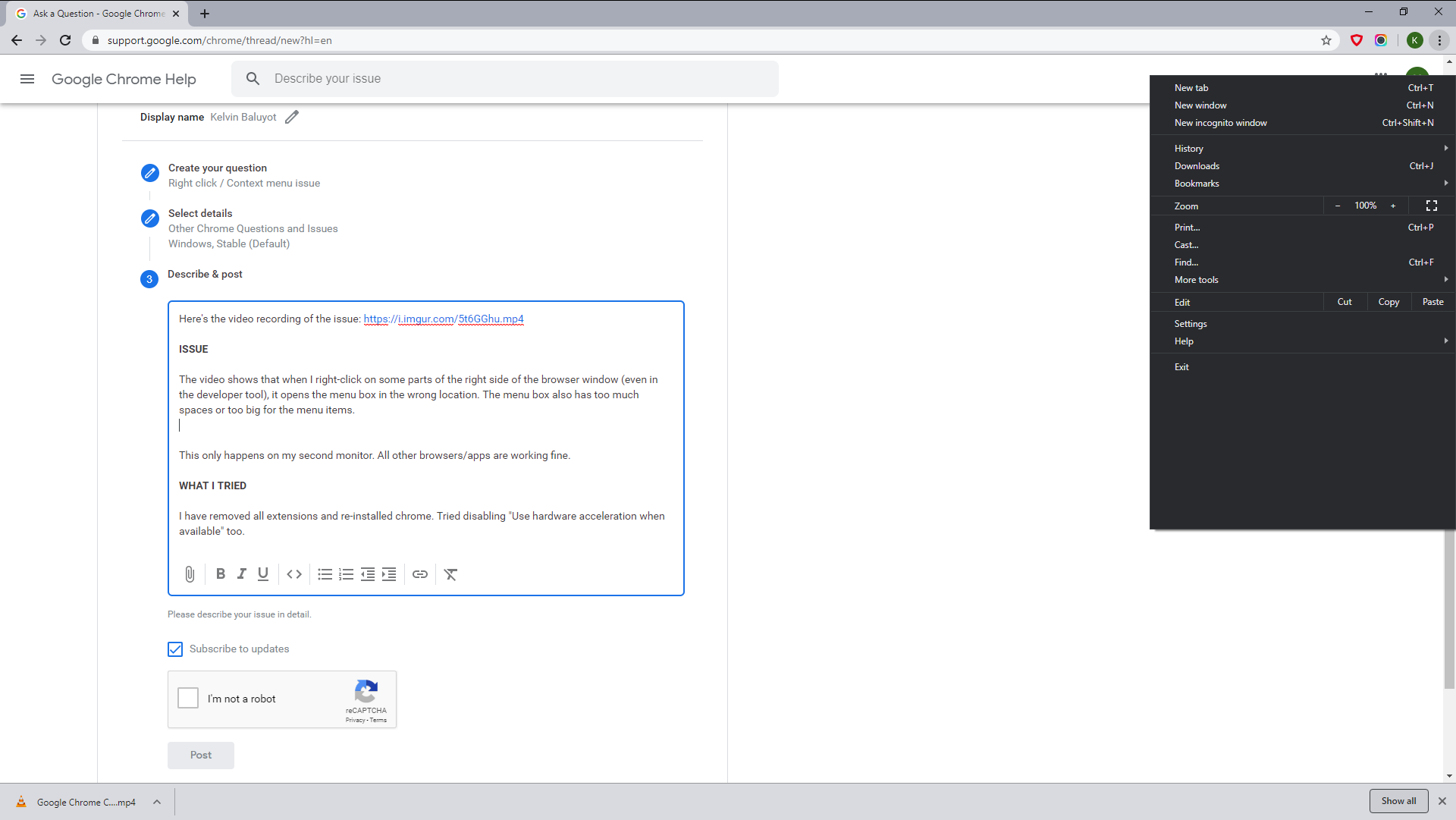Viewport: 1456px width, 820px height.
Task: Click the Zoom decrease button
Action: click(1338, 206)
